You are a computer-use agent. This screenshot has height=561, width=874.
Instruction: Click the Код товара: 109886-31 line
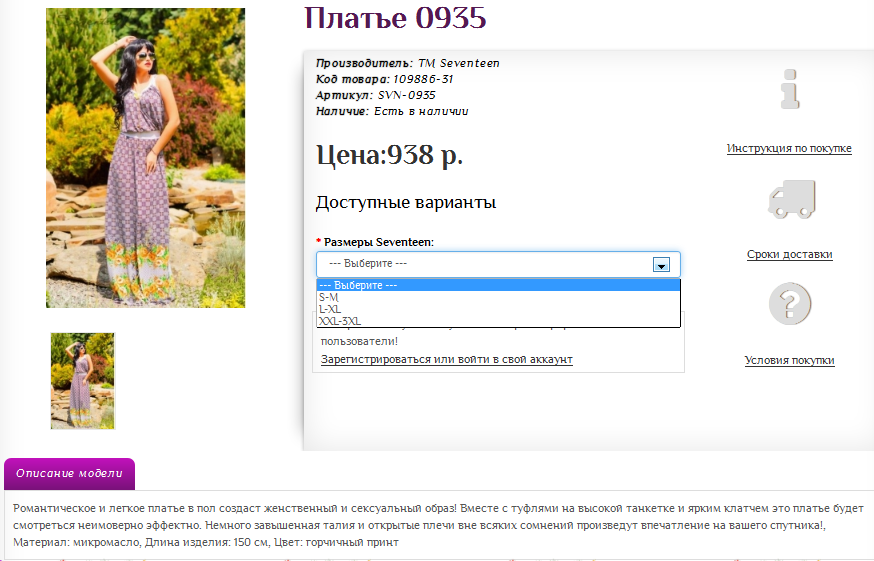coord(385,79)
